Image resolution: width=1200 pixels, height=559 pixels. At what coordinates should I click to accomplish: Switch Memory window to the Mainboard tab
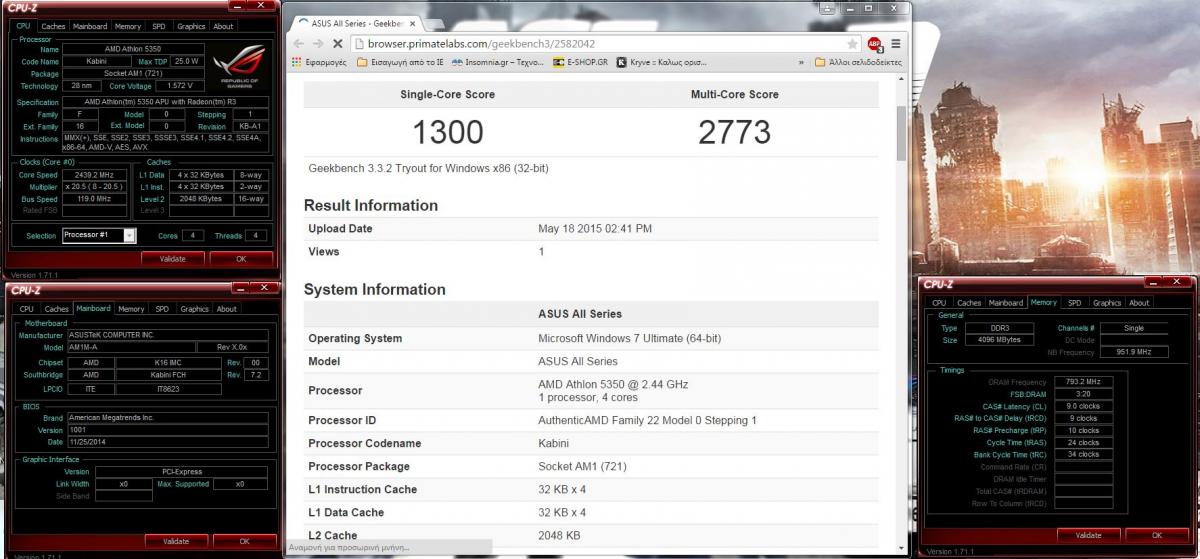pos(1006,302)
